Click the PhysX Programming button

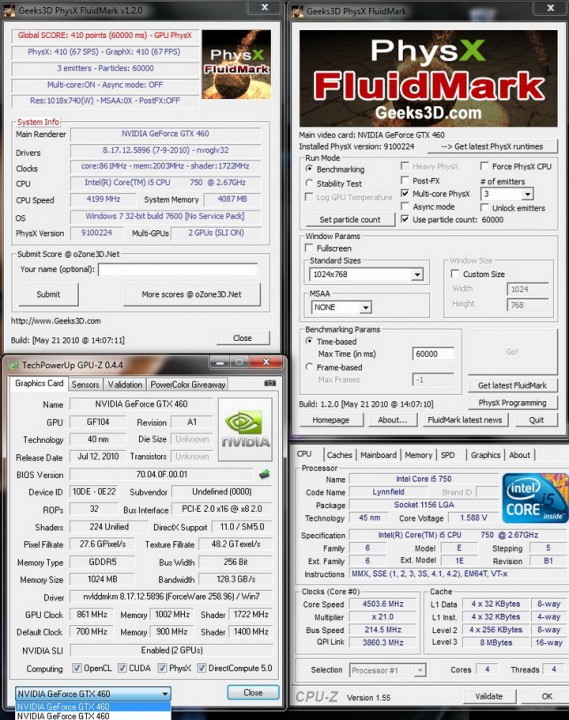[513, 403]
